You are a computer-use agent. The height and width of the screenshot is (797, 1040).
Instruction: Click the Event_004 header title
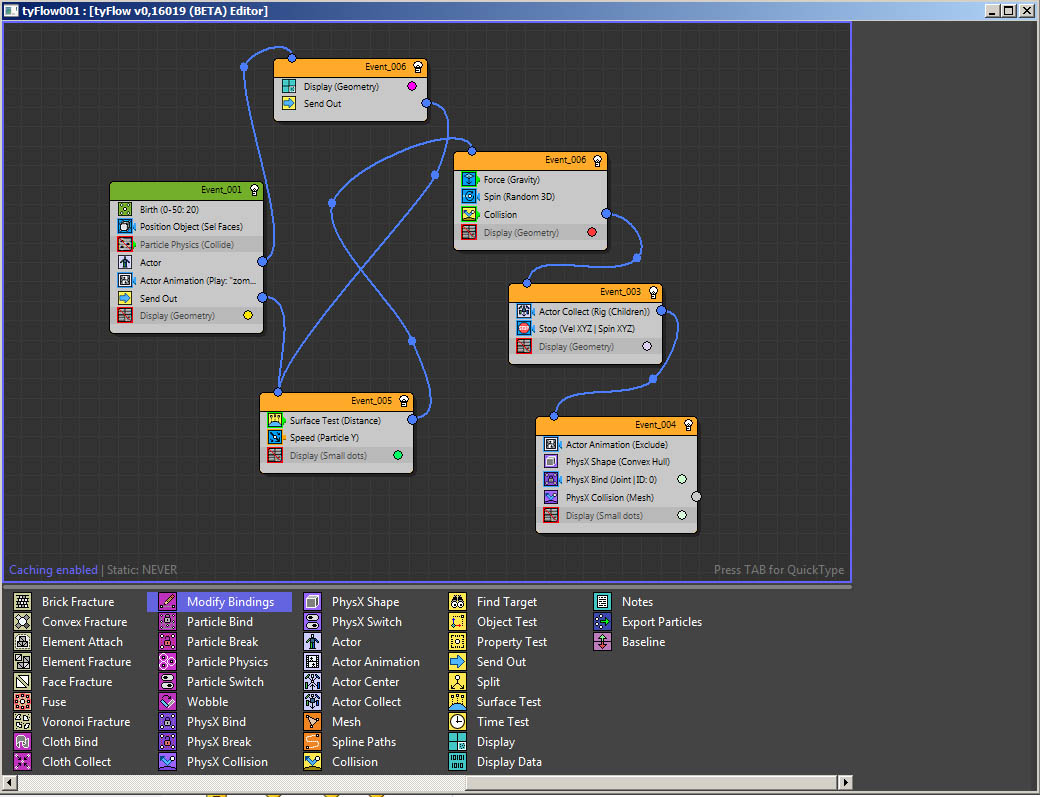(x=655, y=425)
